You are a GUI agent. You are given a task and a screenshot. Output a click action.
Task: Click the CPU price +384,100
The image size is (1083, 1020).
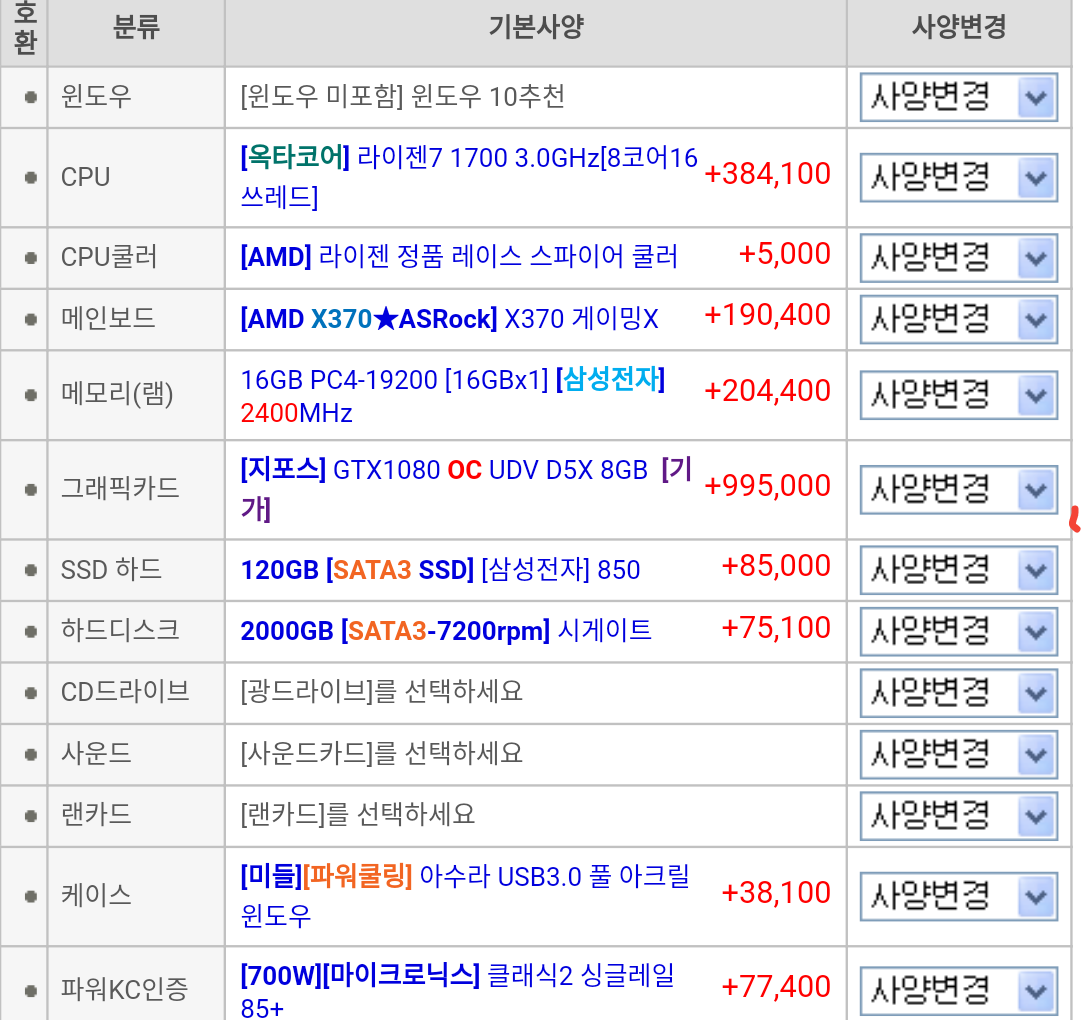[767, 173]
